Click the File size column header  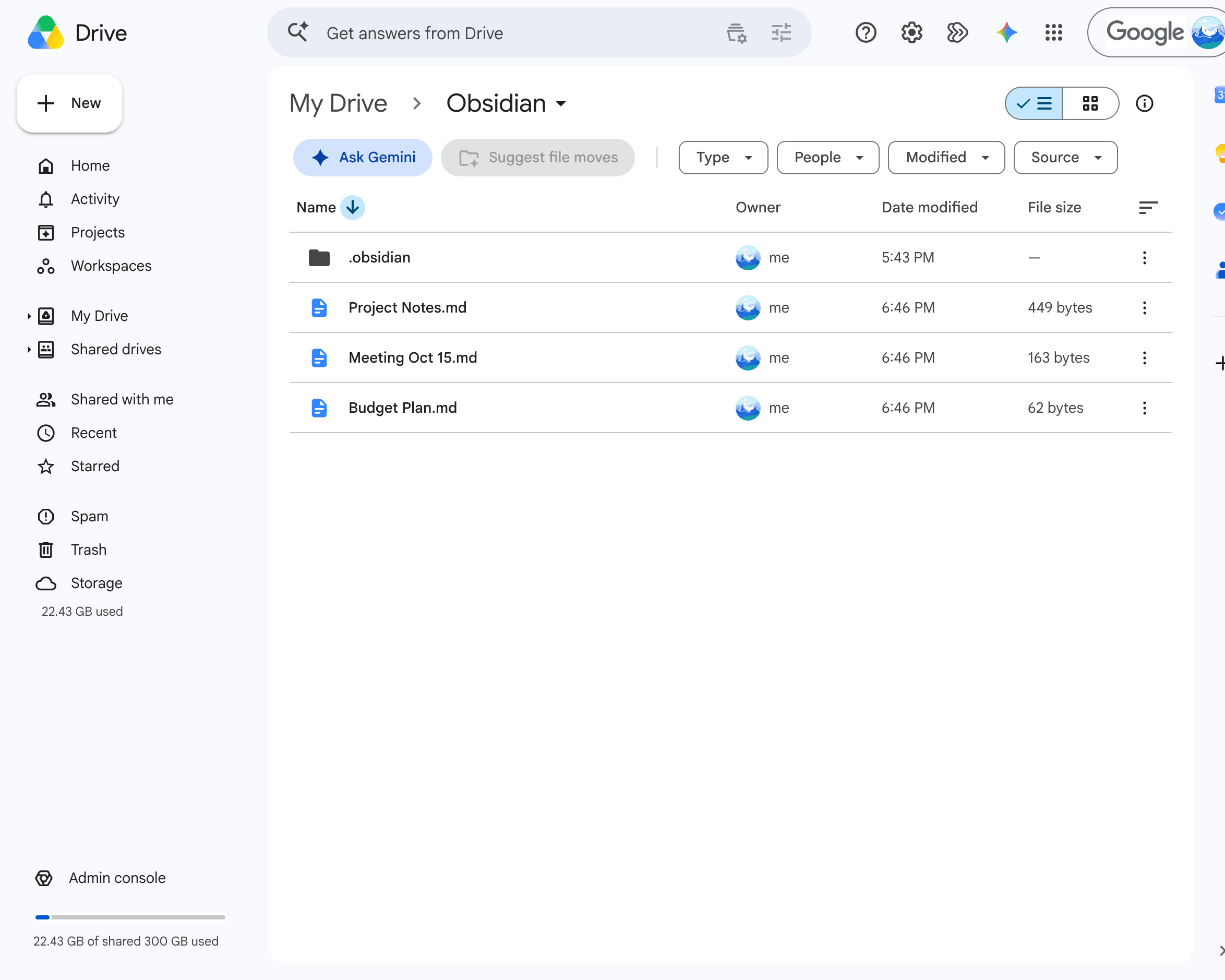click(1055, 208)
